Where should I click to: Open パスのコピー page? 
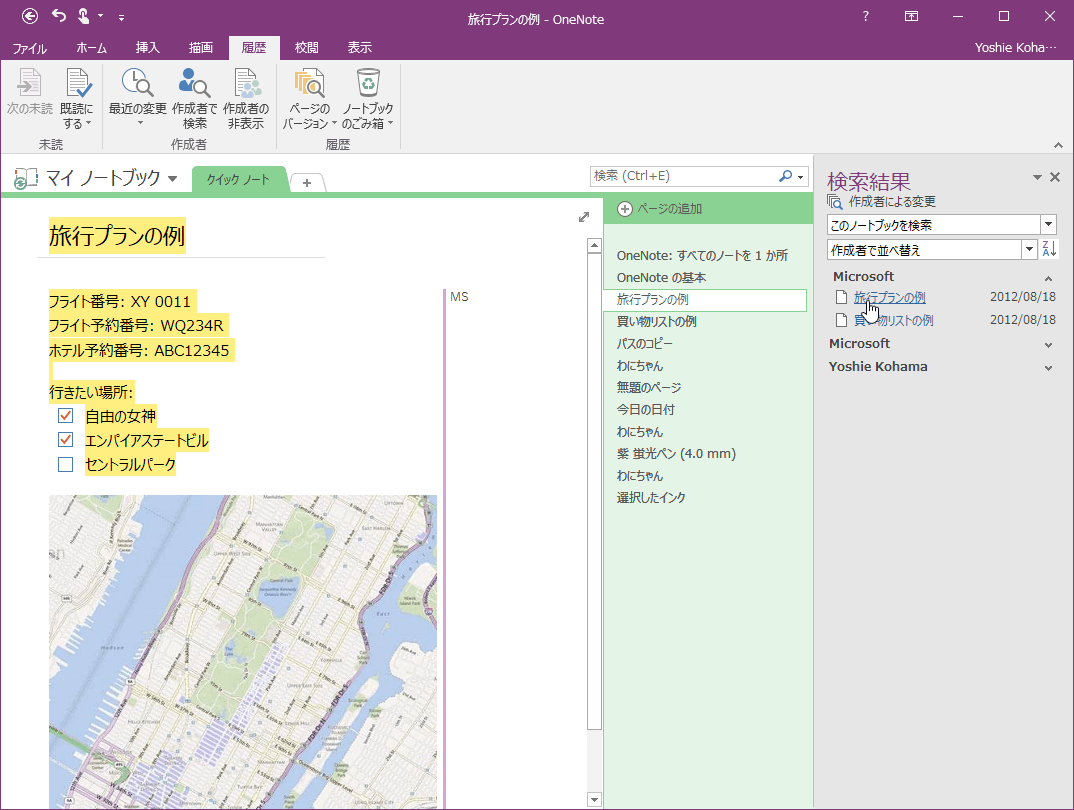tap(645, 343)
